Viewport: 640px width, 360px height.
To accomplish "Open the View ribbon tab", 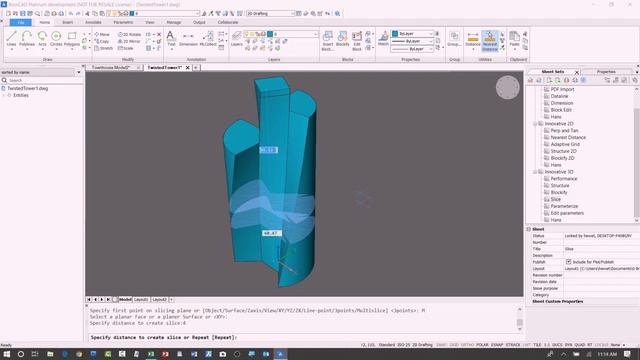I will click(x=150, y=22).
